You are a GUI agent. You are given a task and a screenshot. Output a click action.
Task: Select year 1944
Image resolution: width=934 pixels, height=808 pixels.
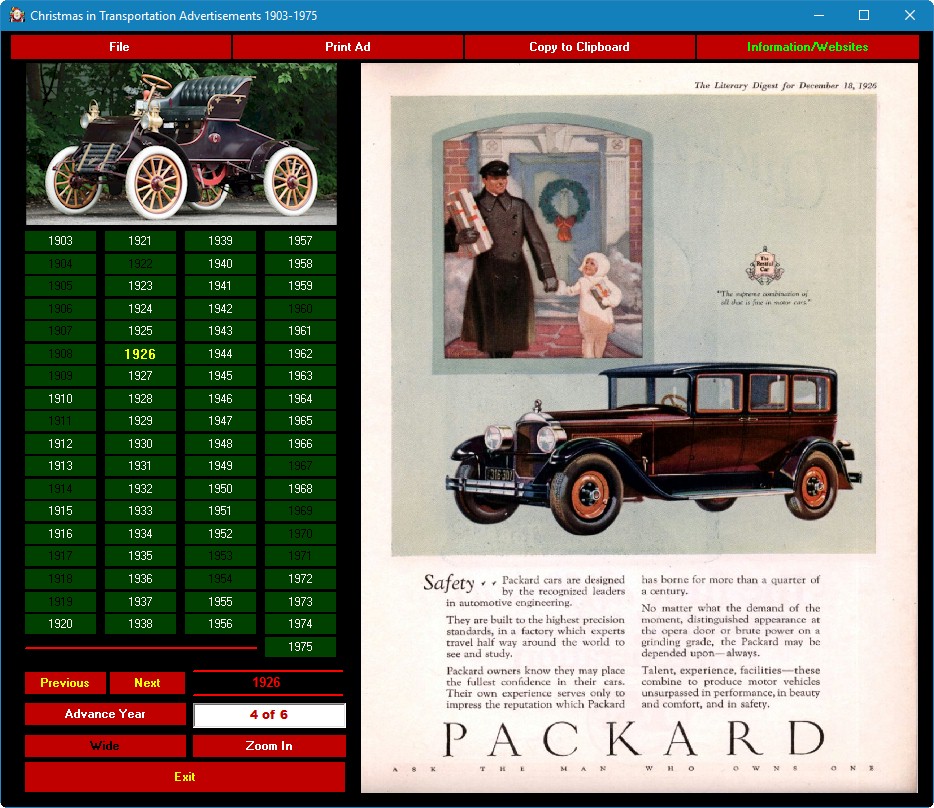click(x=220, y=354)
